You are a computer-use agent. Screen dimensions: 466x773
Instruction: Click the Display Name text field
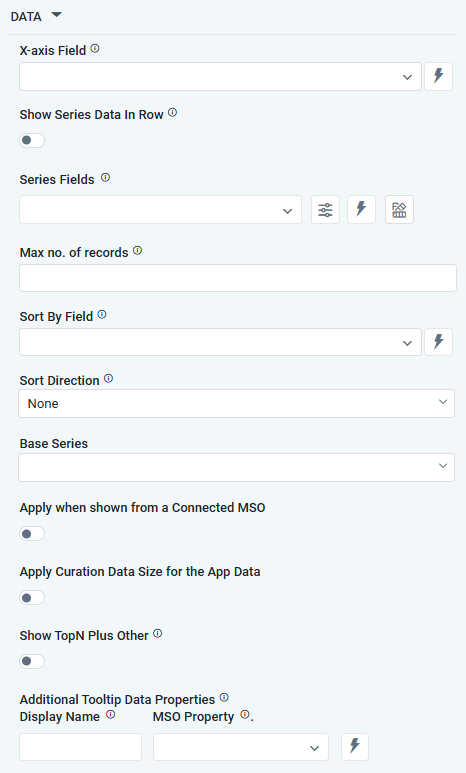[80, 747]
